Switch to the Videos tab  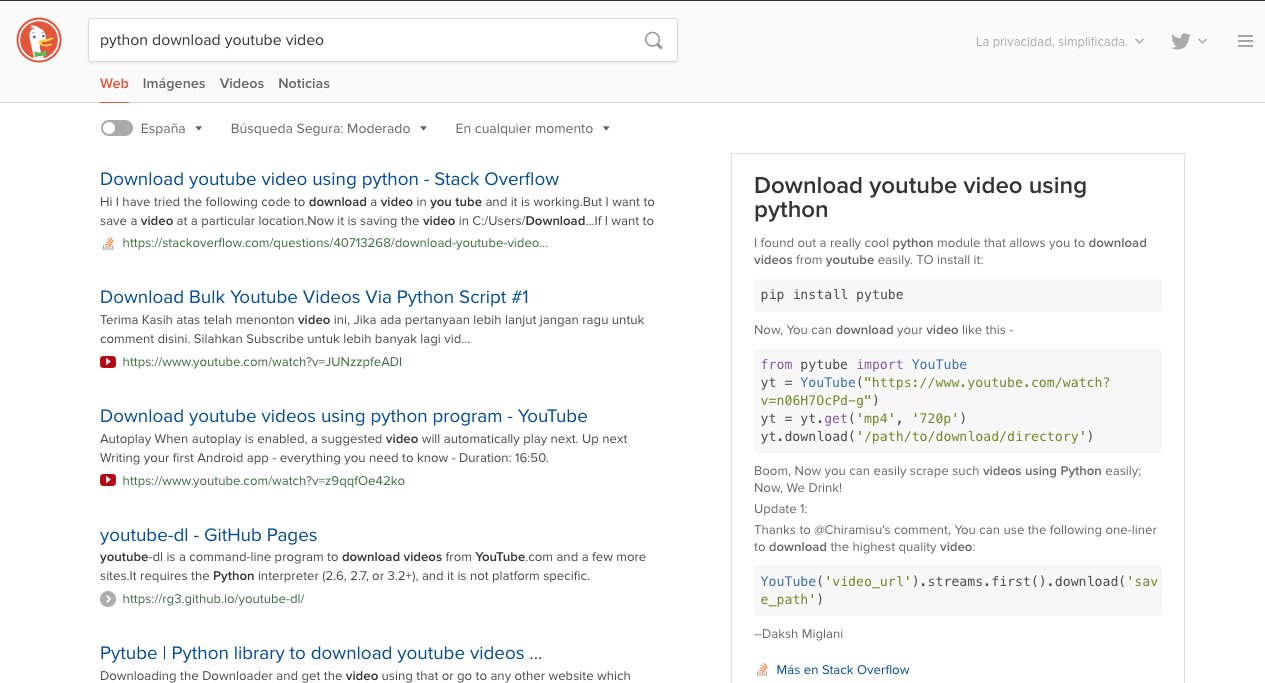click(242, 84)
